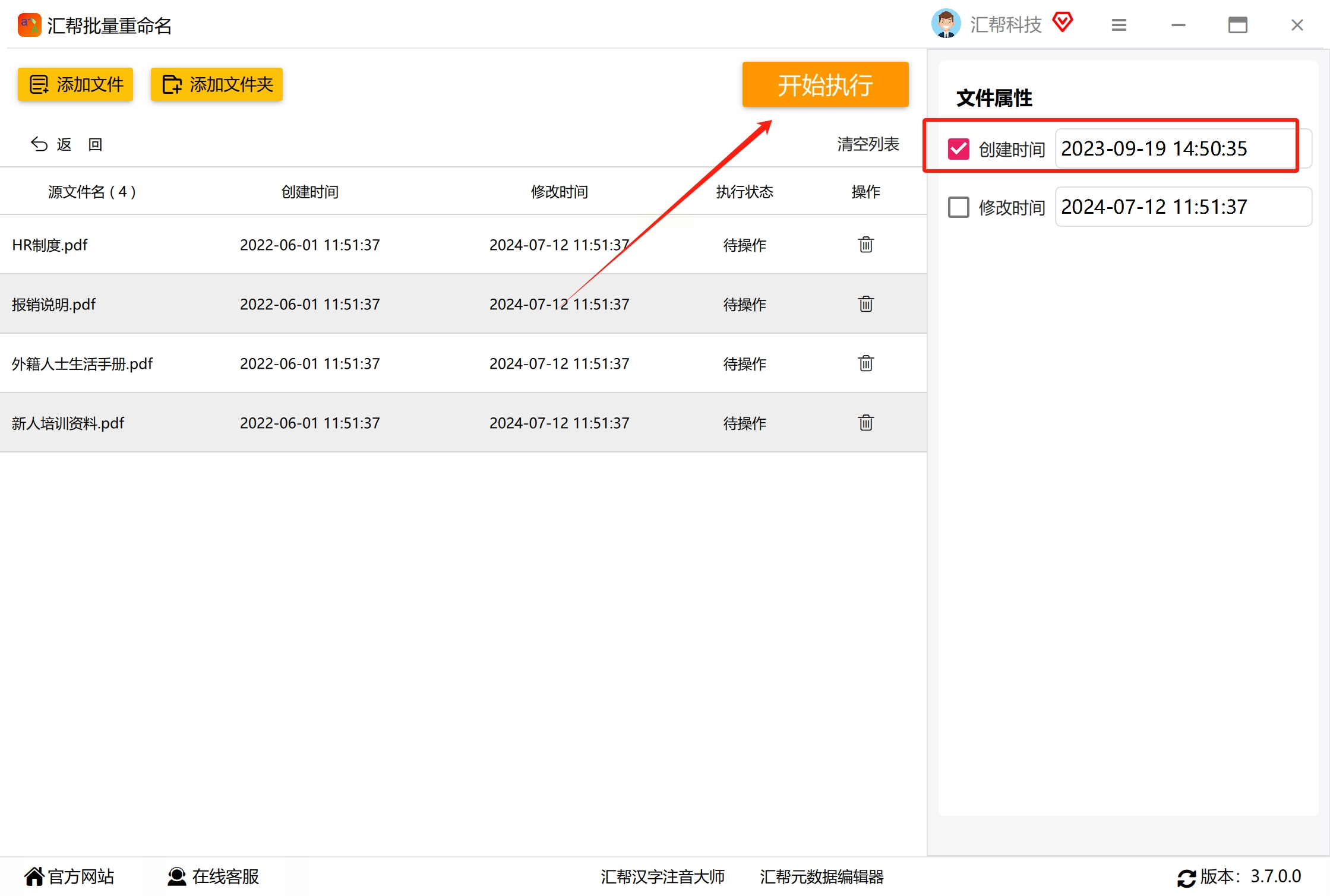The width and height of the screenshot is (1330, 896).
Task: Click trash icon for 报销说明.pdf
Action: pos(865,304)
